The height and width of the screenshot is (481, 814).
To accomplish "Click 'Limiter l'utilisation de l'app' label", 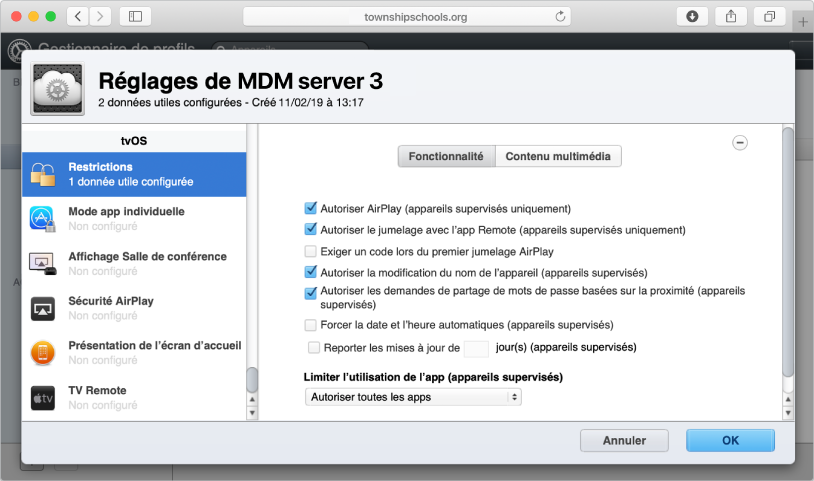I will [433, 377].
